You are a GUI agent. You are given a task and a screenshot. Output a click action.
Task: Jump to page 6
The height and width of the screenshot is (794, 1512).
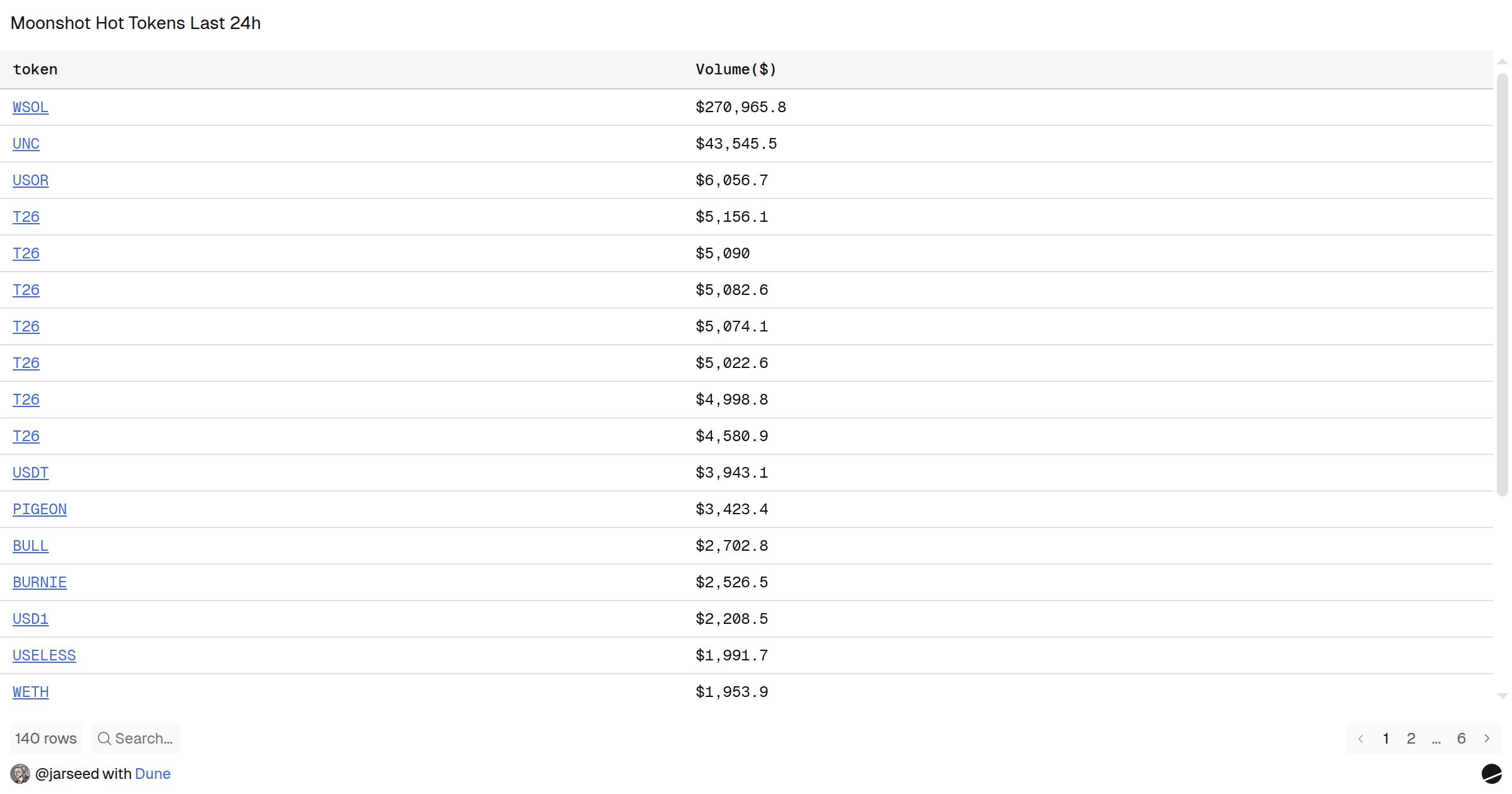click(1462, 739)
